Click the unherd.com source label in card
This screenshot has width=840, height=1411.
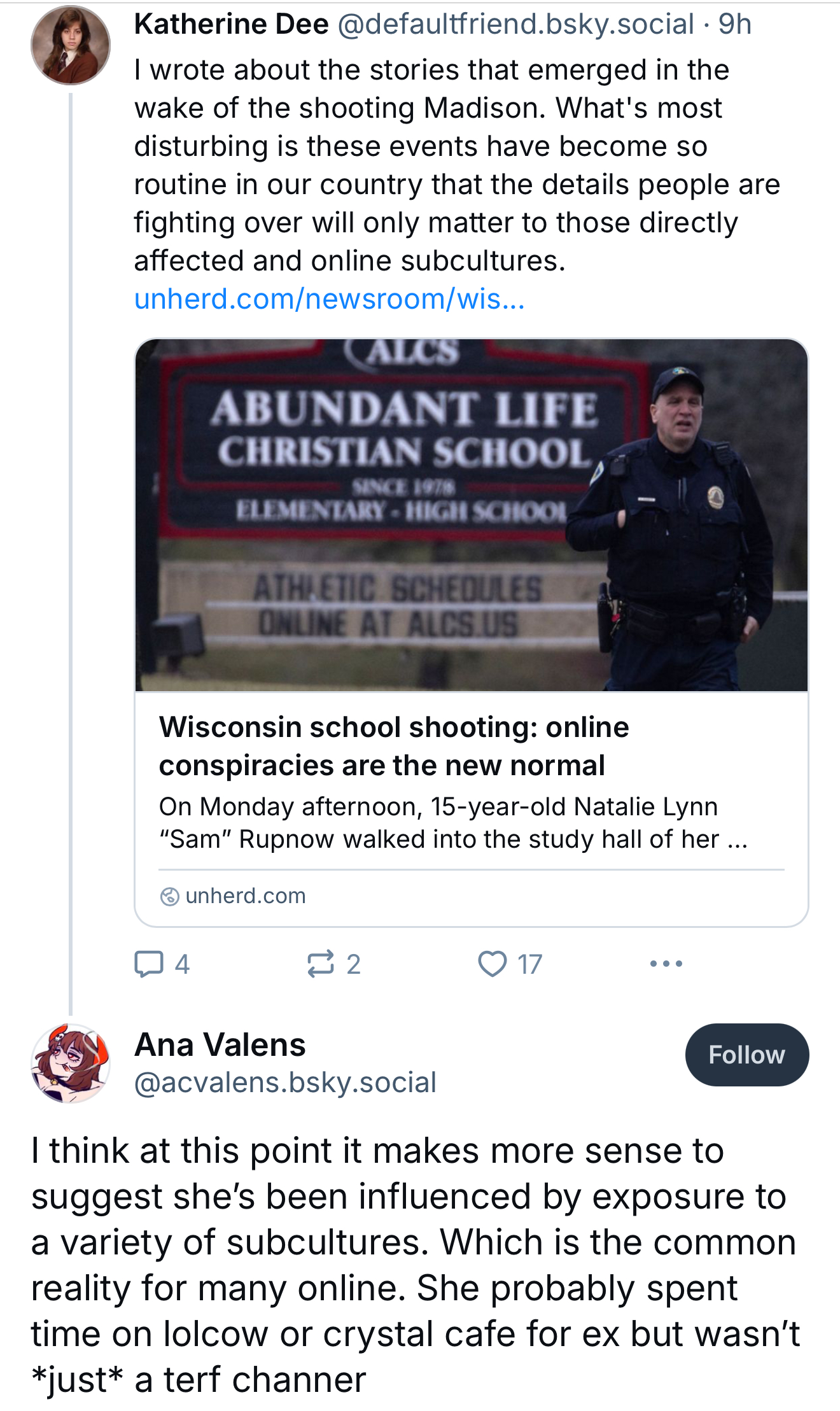pyautogui.click(x=246, y=896)
